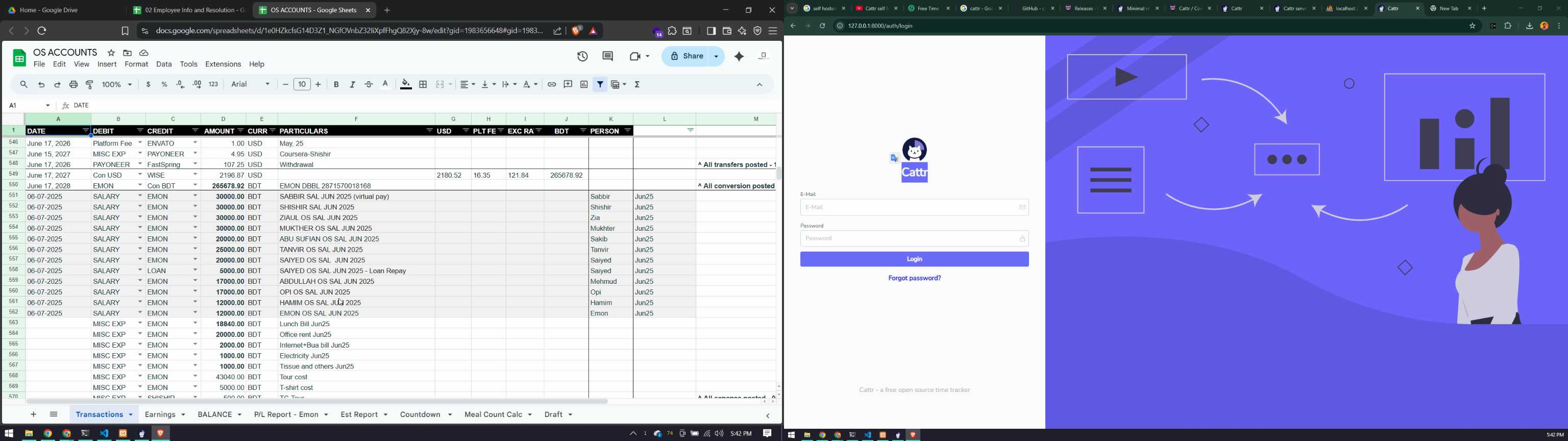Open the Name Box dropdown arrow
This screenshot has height=441, width=1568.
[x=47, y=106]
